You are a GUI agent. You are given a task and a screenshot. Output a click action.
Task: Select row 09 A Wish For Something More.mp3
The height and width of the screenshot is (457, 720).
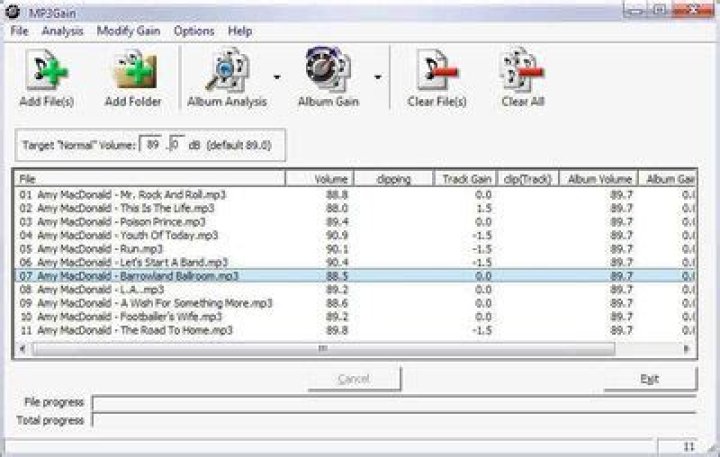(354, 303)
